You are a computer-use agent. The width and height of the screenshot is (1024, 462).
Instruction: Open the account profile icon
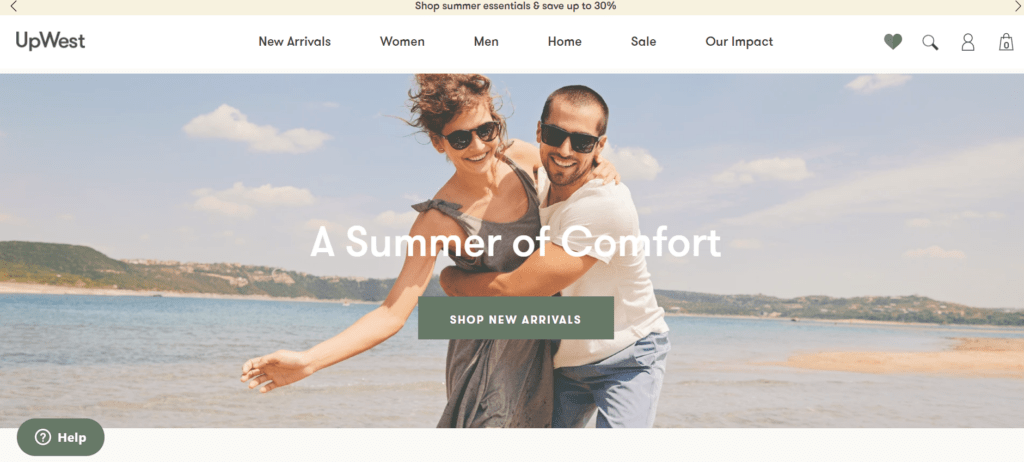968,42
